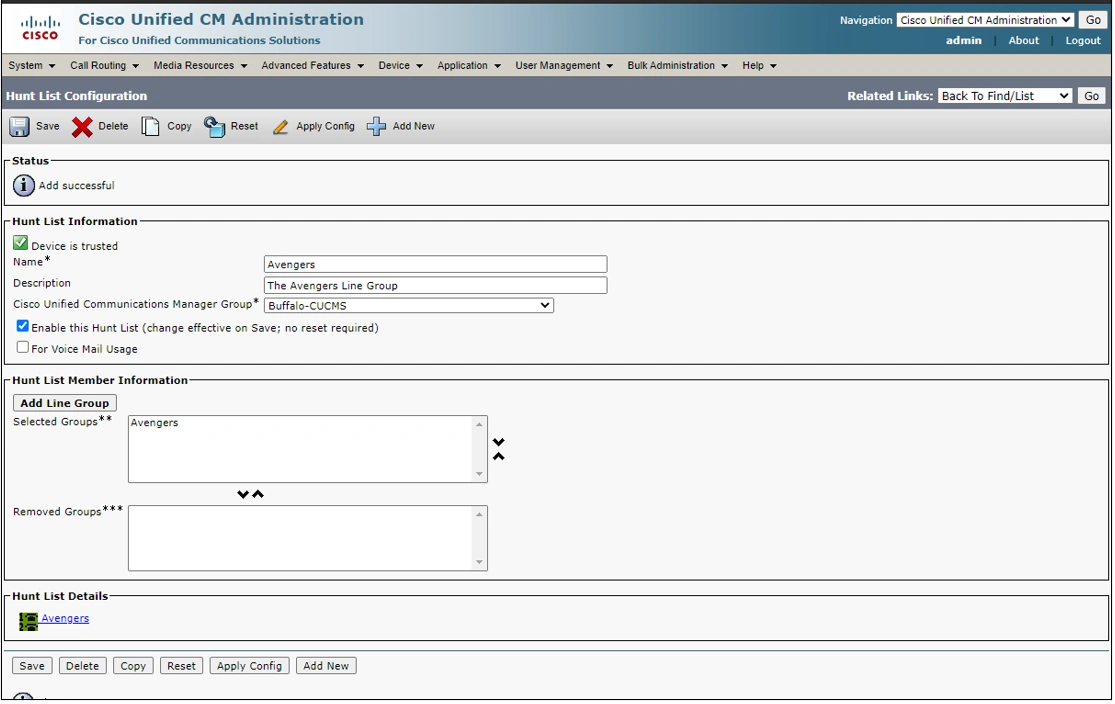Click Go button next to Related Links
The image size is (1115, 704).
1092,96
